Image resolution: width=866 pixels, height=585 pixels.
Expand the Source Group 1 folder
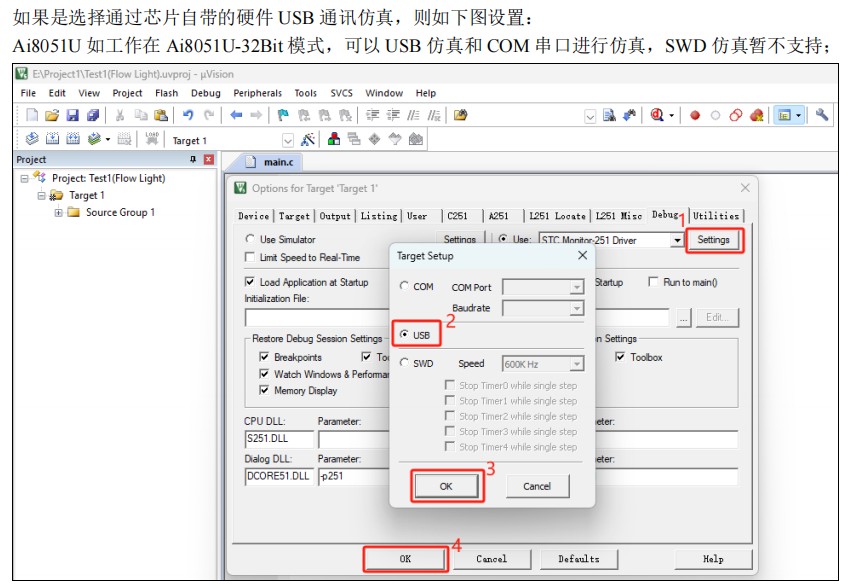coord(59,213)
